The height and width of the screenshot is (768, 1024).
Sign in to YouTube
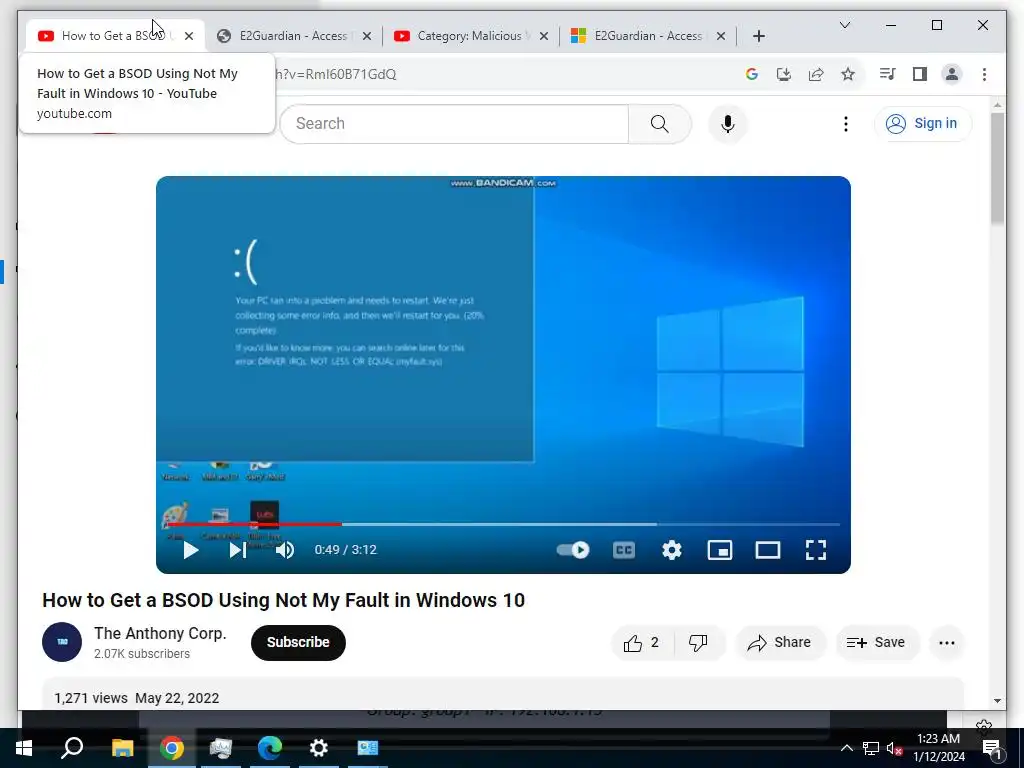click(922, 123)
